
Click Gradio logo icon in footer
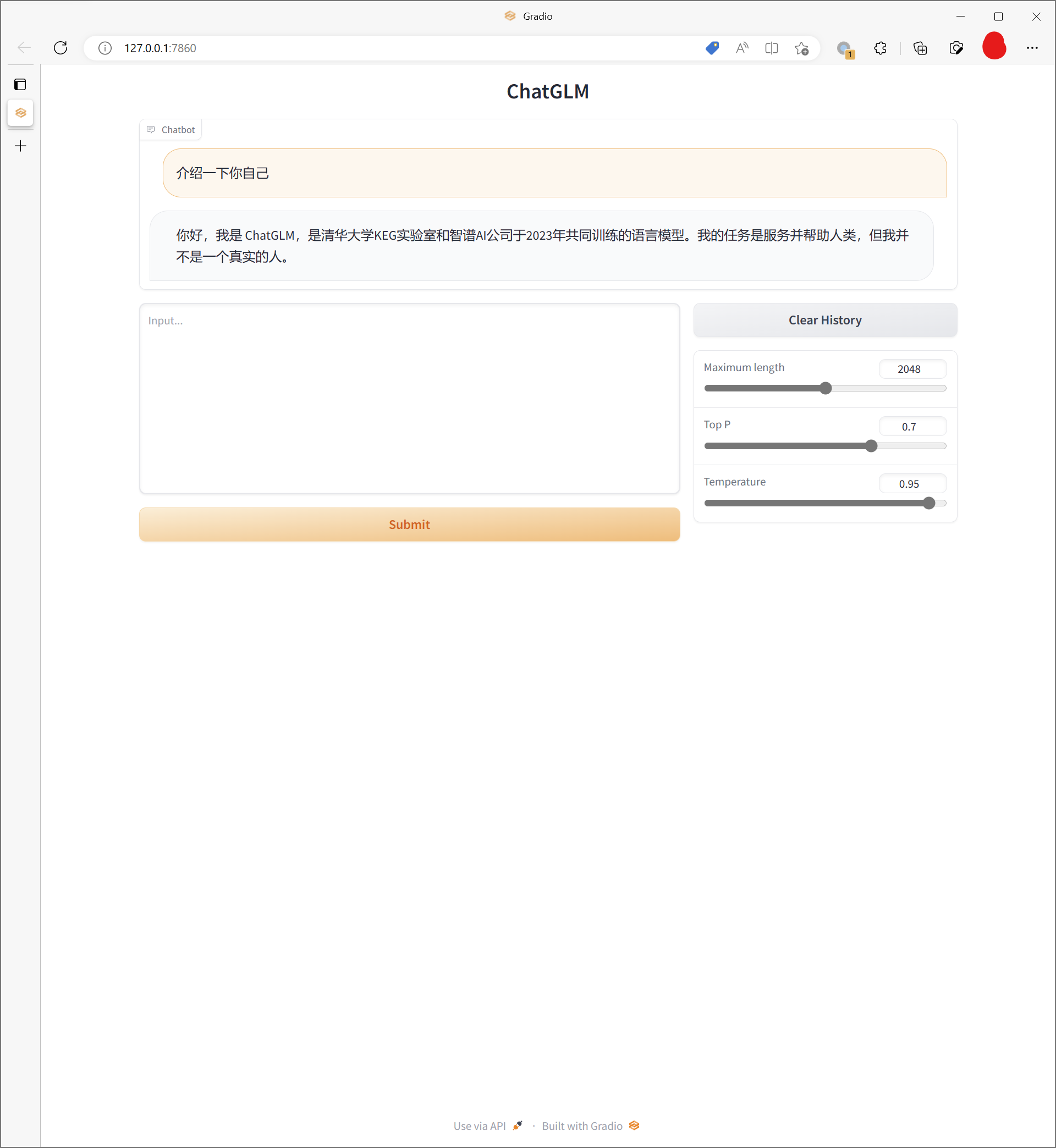coord(634,1125)
